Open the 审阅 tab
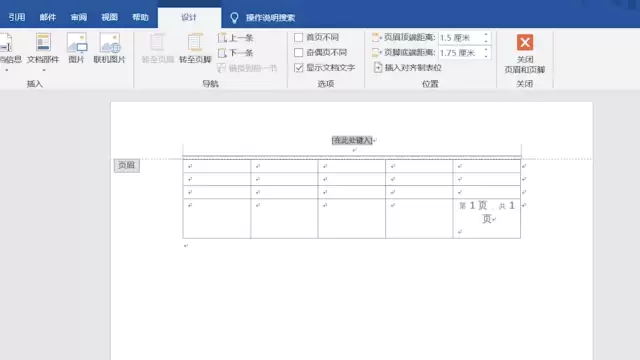 pos(79,17)
